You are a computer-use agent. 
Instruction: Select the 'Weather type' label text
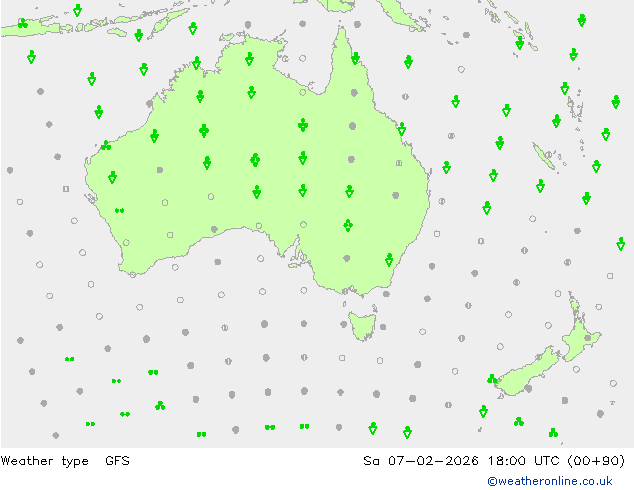point(44,460)
